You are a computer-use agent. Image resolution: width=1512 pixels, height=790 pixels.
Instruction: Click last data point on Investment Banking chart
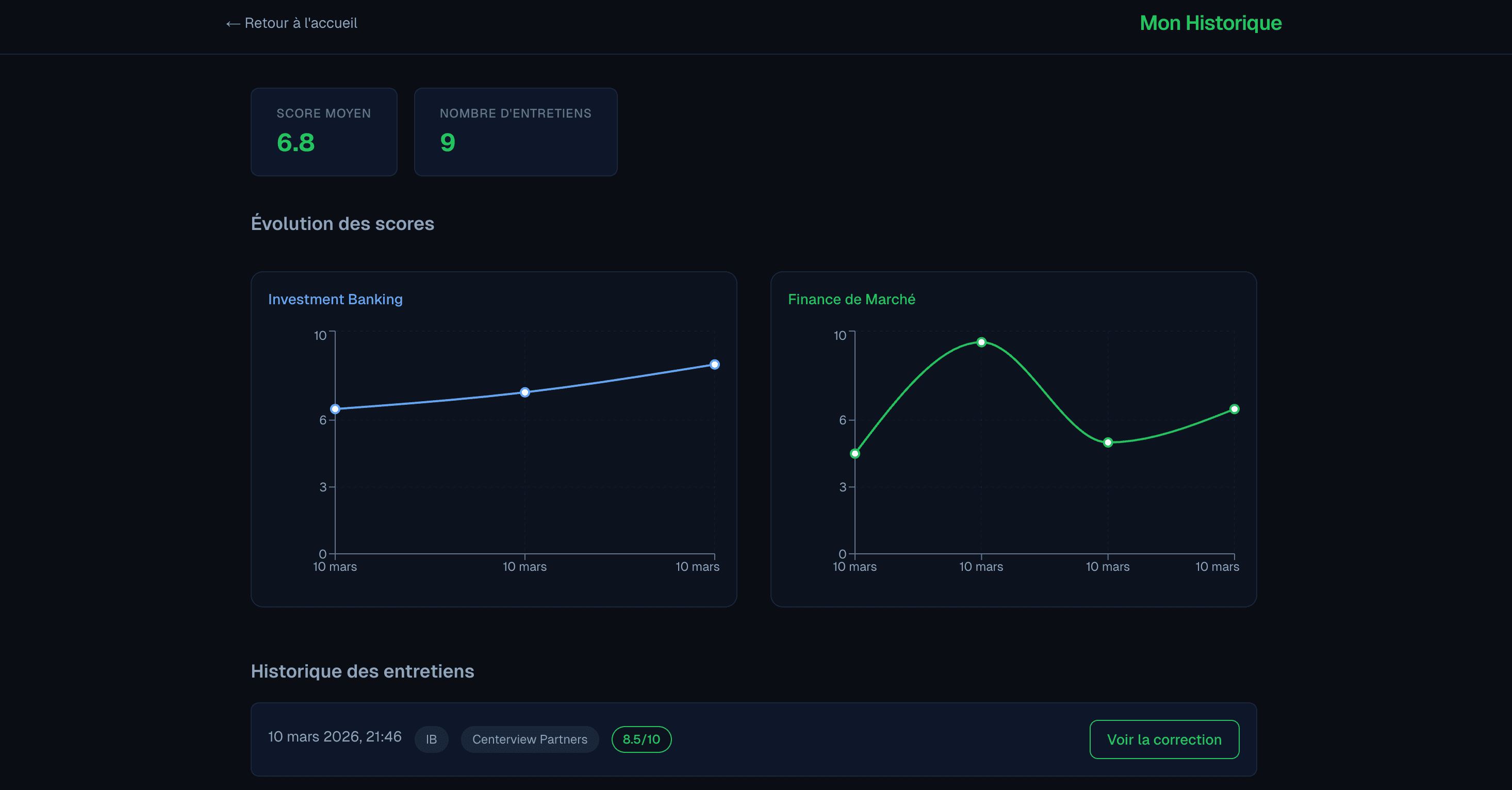point(714,365)
